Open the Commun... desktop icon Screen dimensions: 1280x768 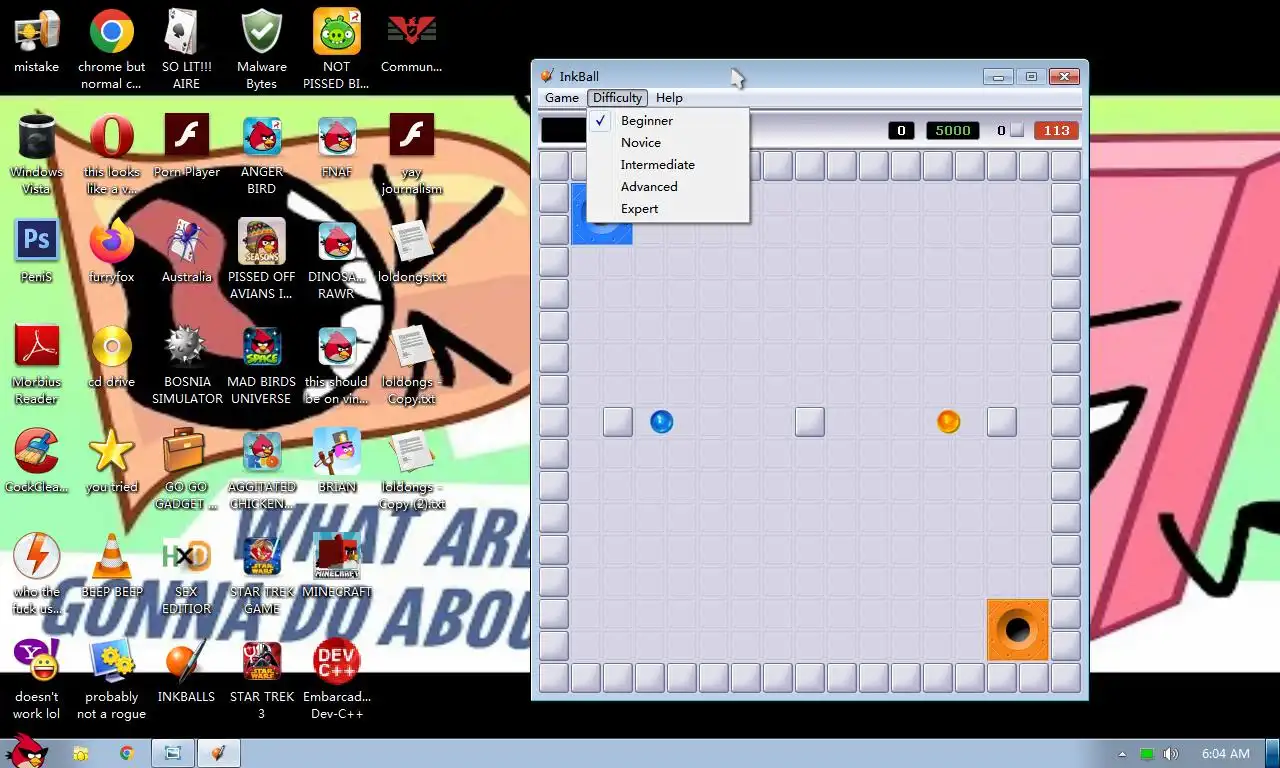click(411, 43)
